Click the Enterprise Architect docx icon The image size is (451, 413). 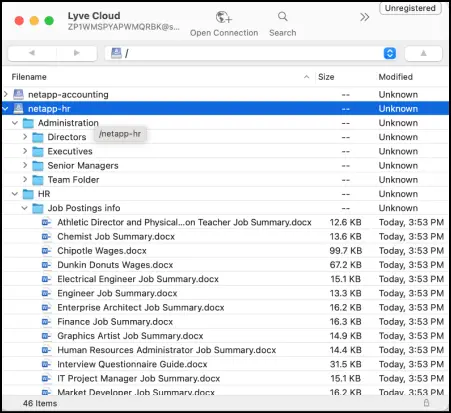47,307
